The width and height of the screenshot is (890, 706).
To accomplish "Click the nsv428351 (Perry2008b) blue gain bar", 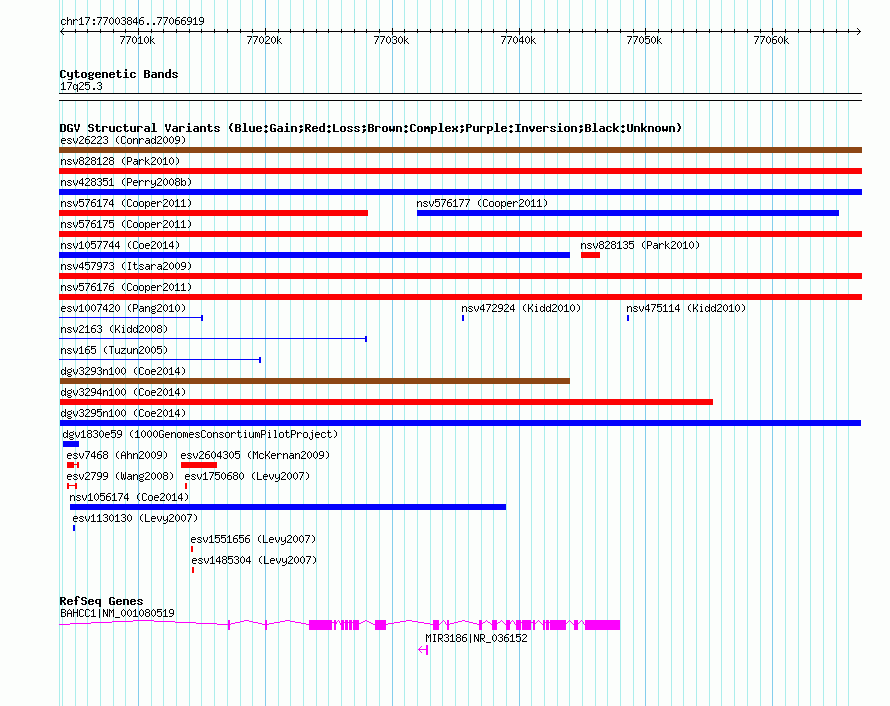I will pos(460,192).
